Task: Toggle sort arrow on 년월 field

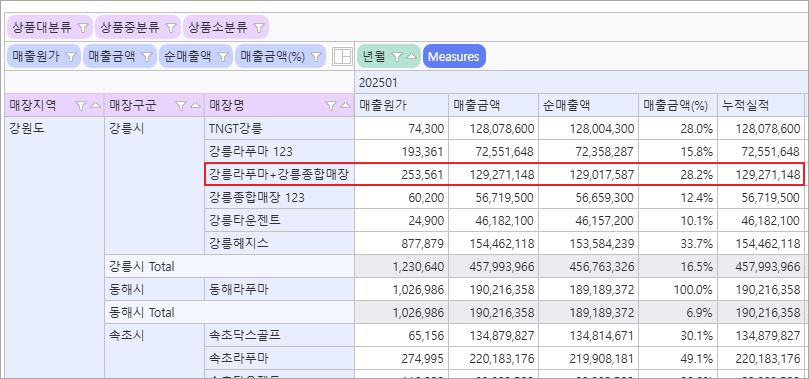Action: [x=411, y=57]
